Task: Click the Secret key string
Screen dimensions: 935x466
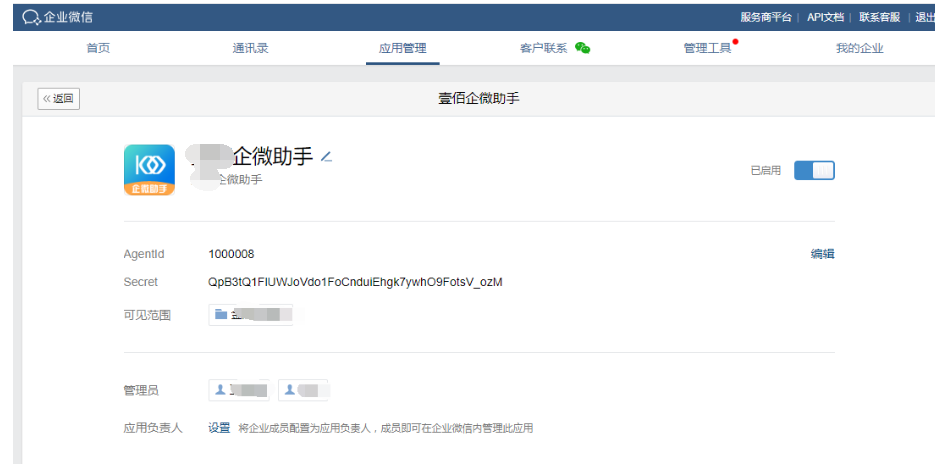Action: (355, 282)
